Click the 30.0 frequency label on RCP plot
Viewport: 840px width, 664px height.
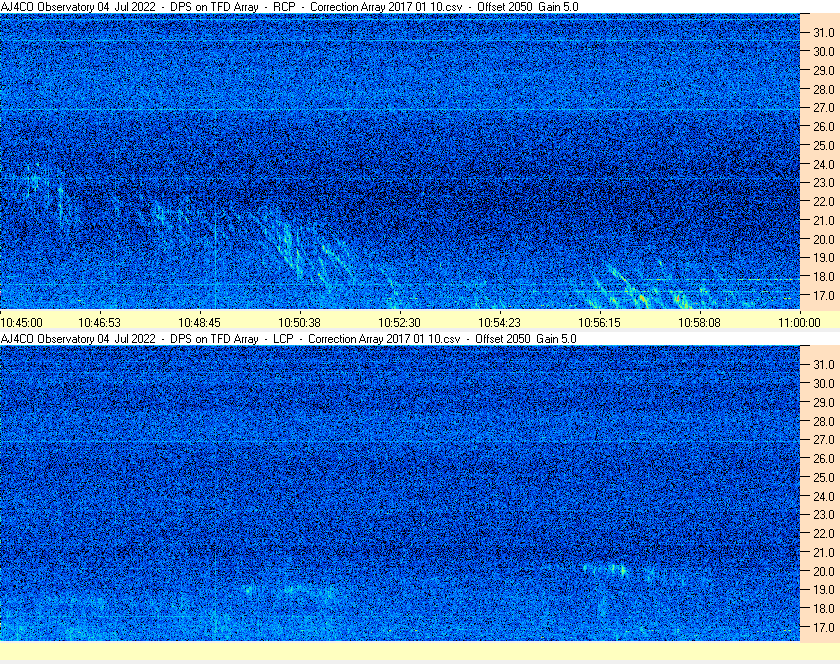point(824,51)
